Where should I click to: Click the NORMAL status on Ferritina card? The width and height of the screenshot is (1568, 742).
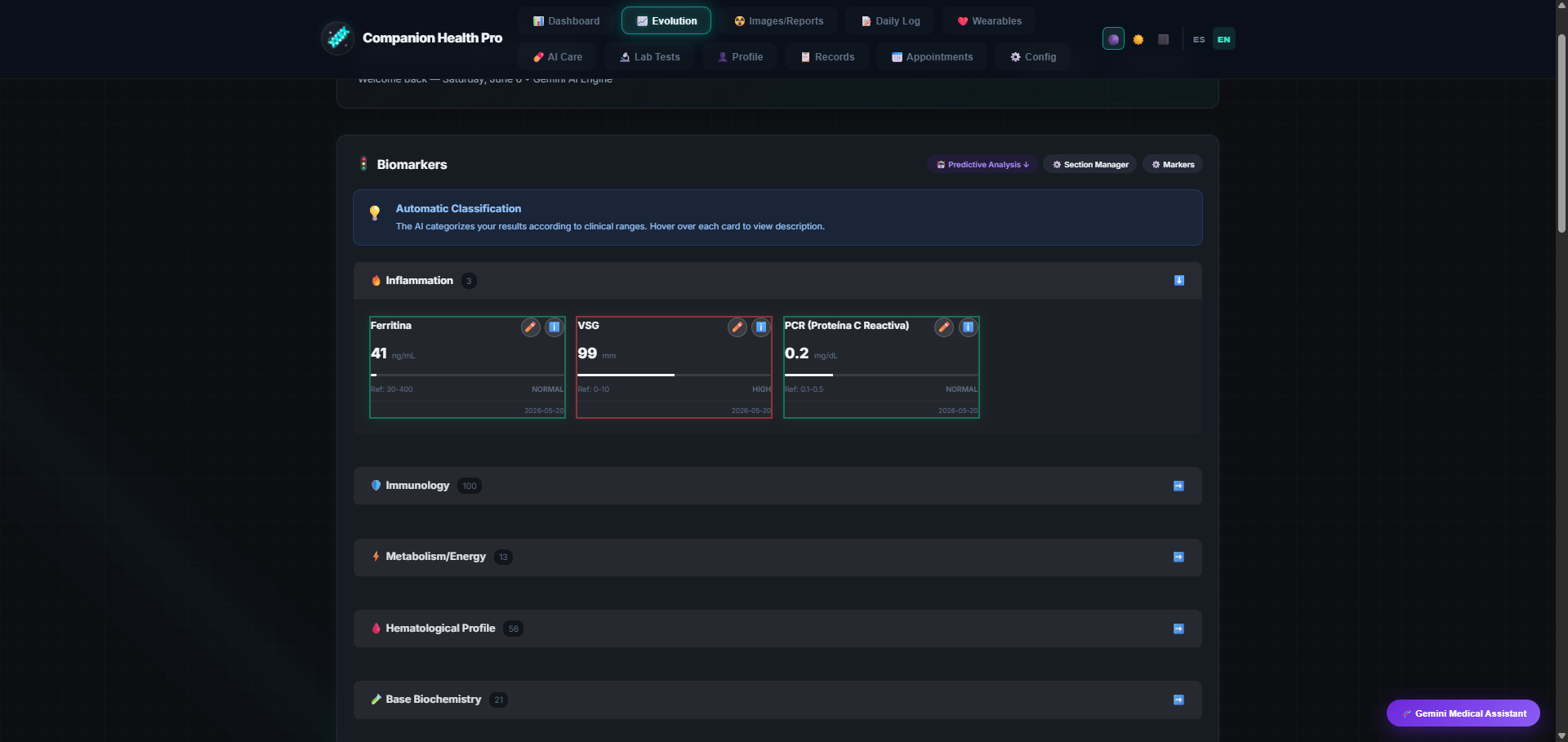[548, 389]
